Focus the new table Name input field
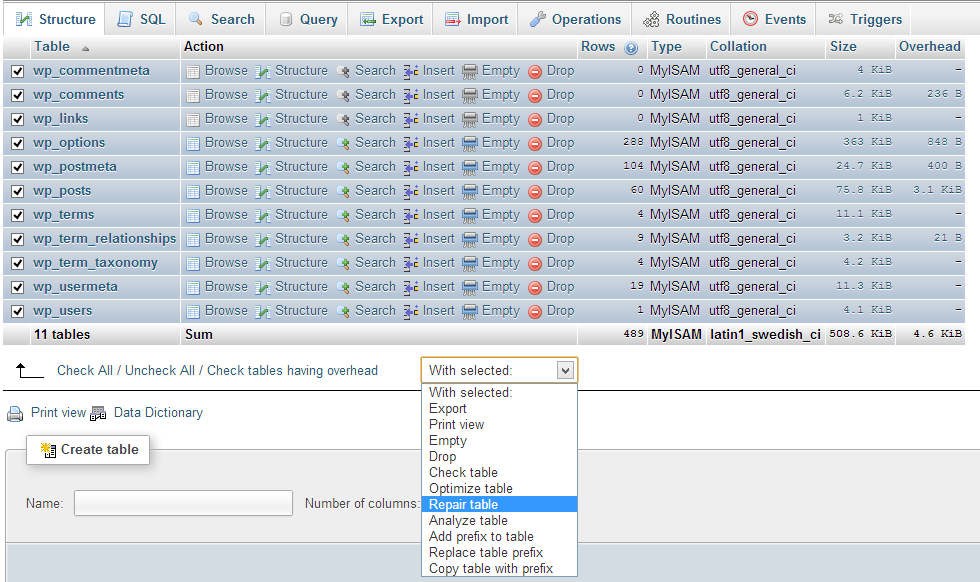 point(183,503)
